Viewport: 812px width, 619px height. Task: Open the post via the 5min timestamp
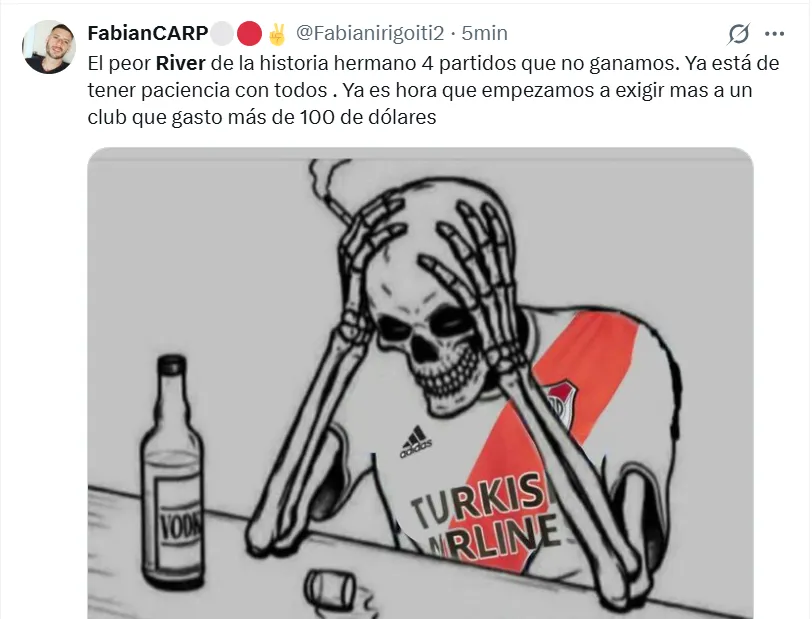tap(485, 34)
